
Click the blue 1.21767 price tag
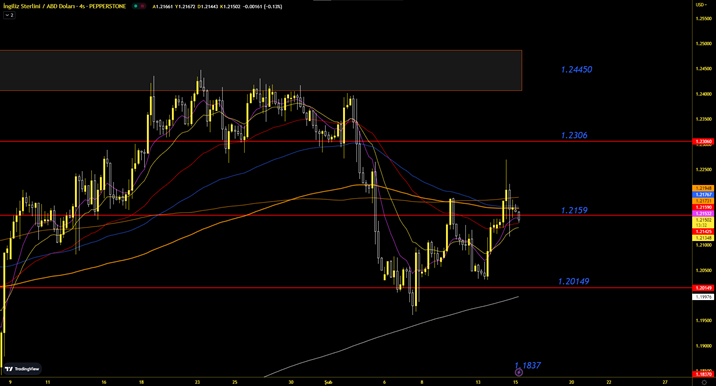(x=703, y=195)
